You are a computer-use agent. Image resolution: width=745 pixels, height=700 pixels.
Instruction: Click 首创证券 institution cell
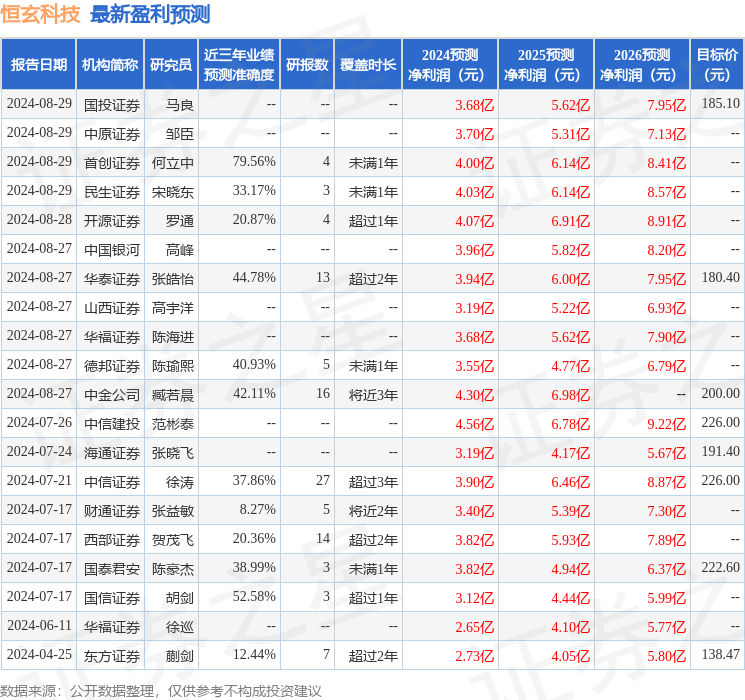click(112, 163)
